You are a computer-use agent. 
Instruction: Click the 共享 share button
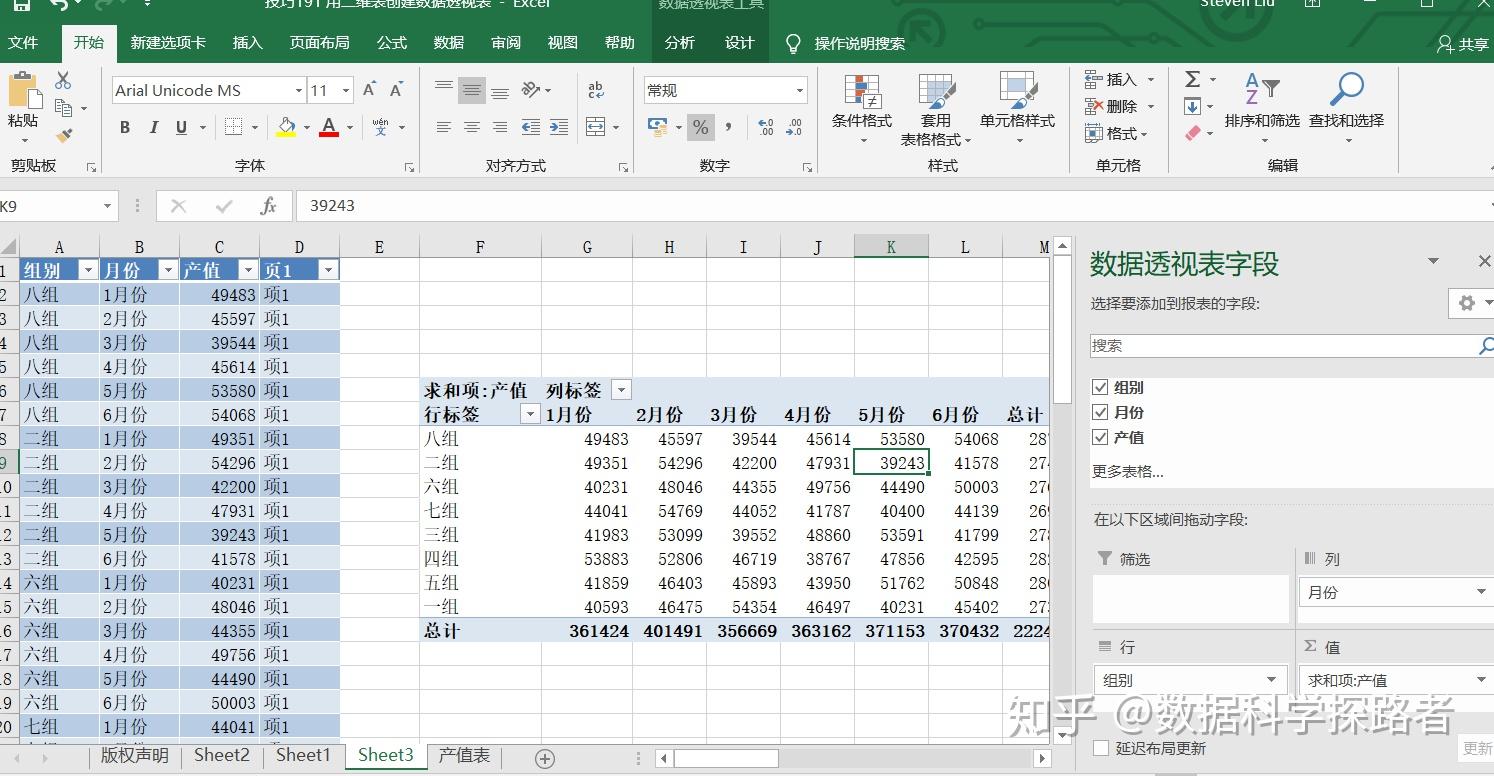click(1463, 44)
